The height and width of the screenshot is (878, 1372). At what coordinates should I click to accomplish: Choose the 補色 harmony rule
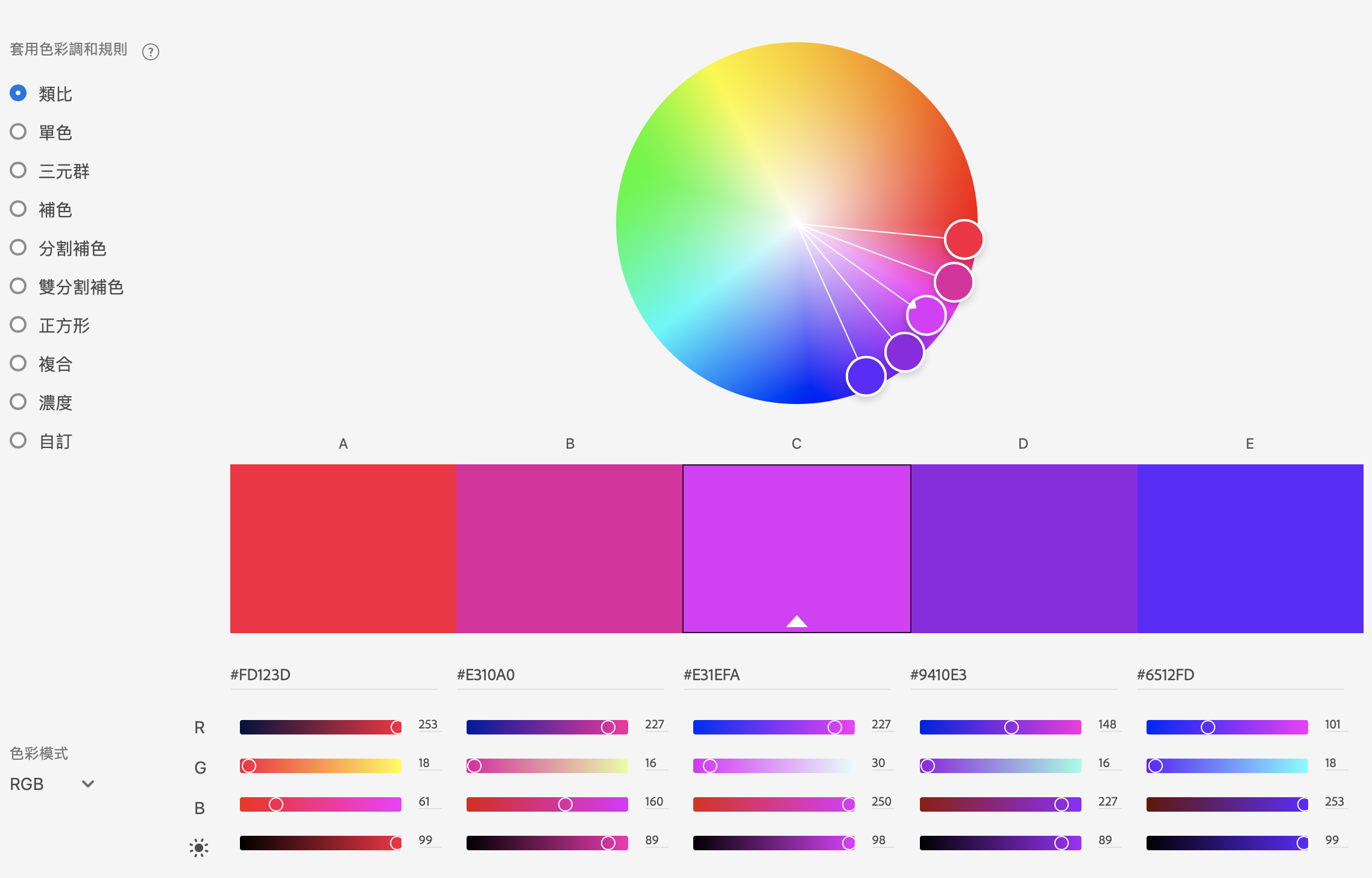coord(19,209)
